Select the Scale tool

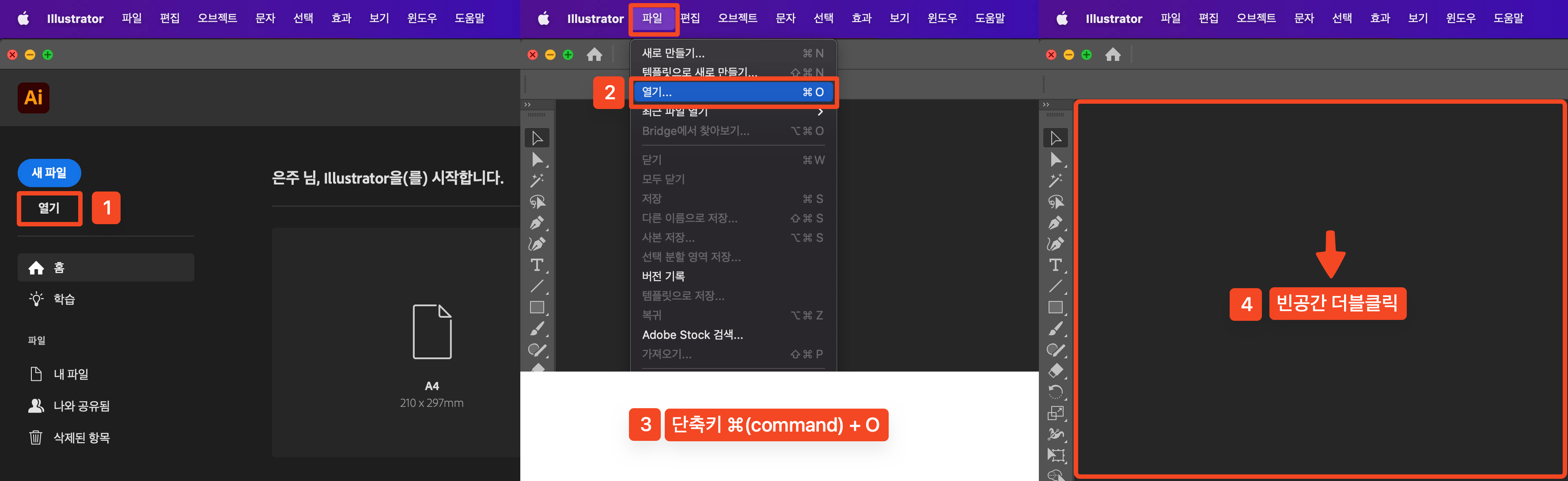pyautogui.click(x=1056, y=413)
